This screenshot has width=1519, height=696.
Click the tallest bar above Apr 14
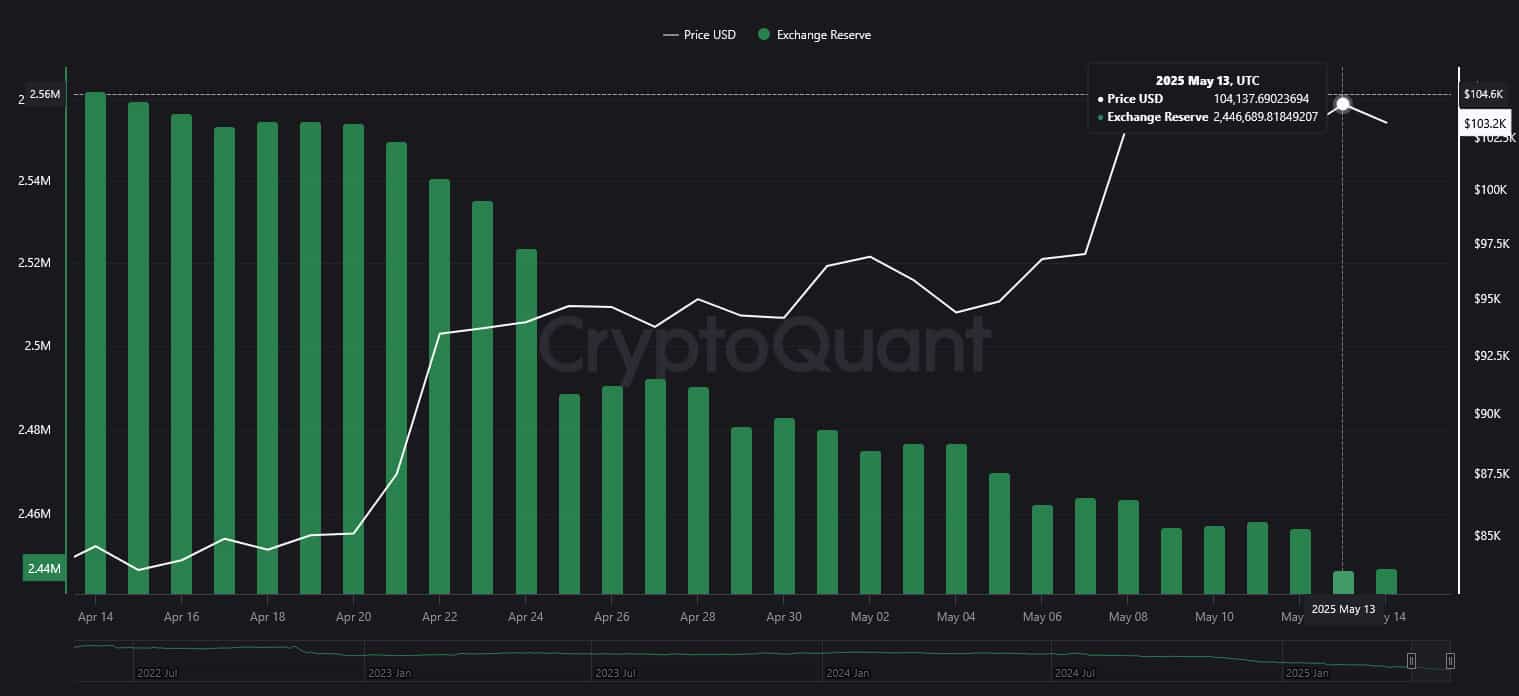tap(95, 343)
